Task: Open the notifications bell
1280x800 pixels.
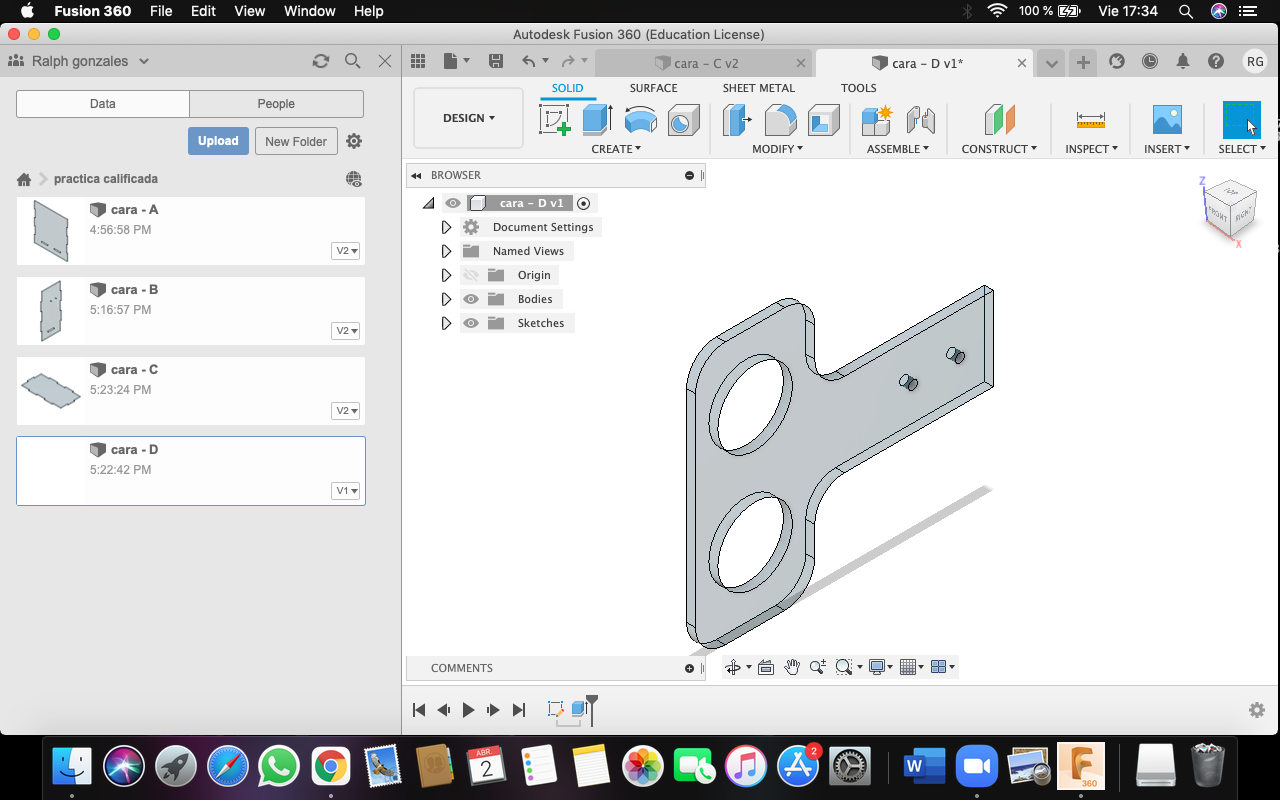Action: pos(1183,61)
